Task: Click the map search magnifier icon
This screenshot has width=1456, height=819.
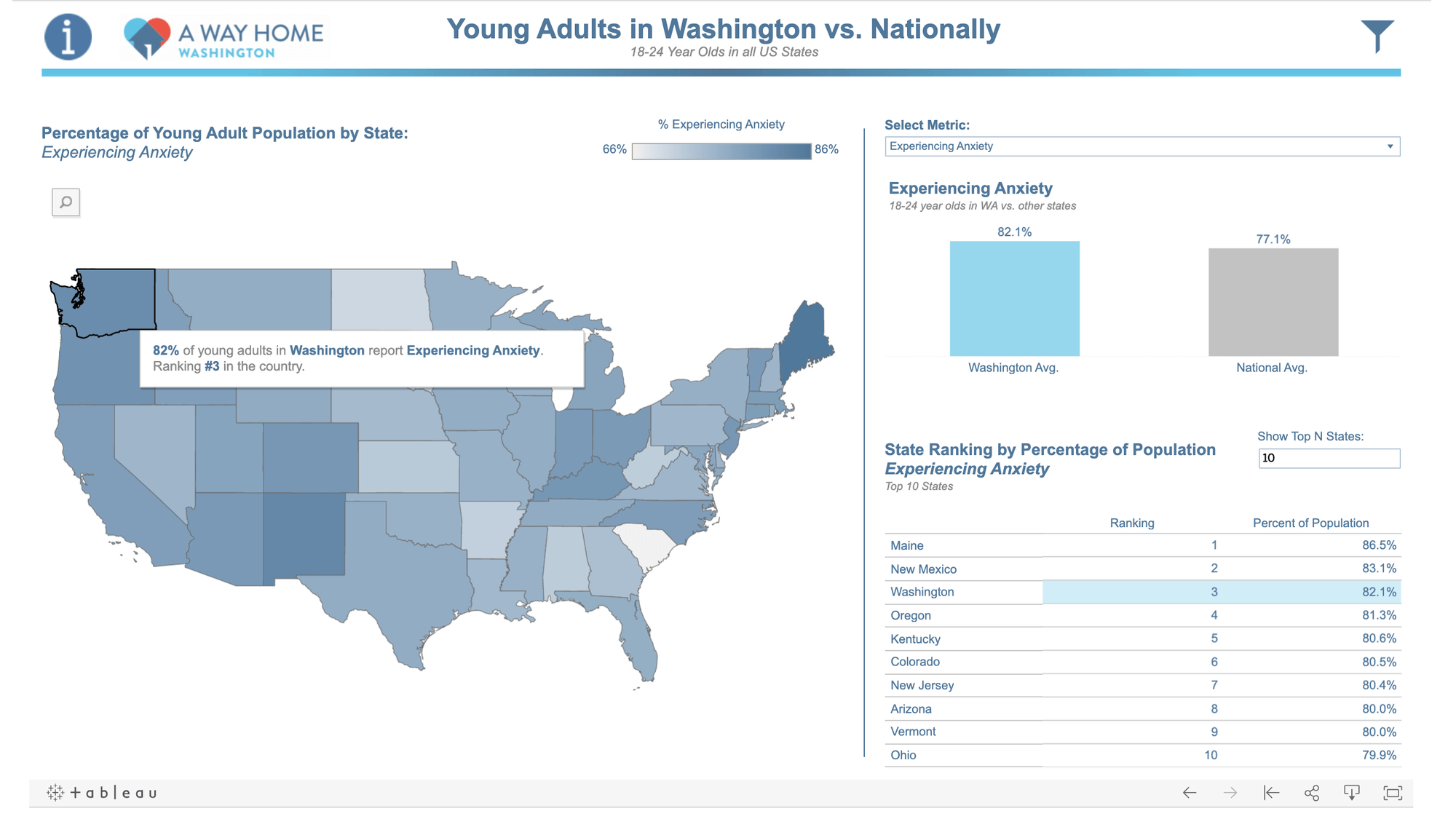Action: coord(66,202)
